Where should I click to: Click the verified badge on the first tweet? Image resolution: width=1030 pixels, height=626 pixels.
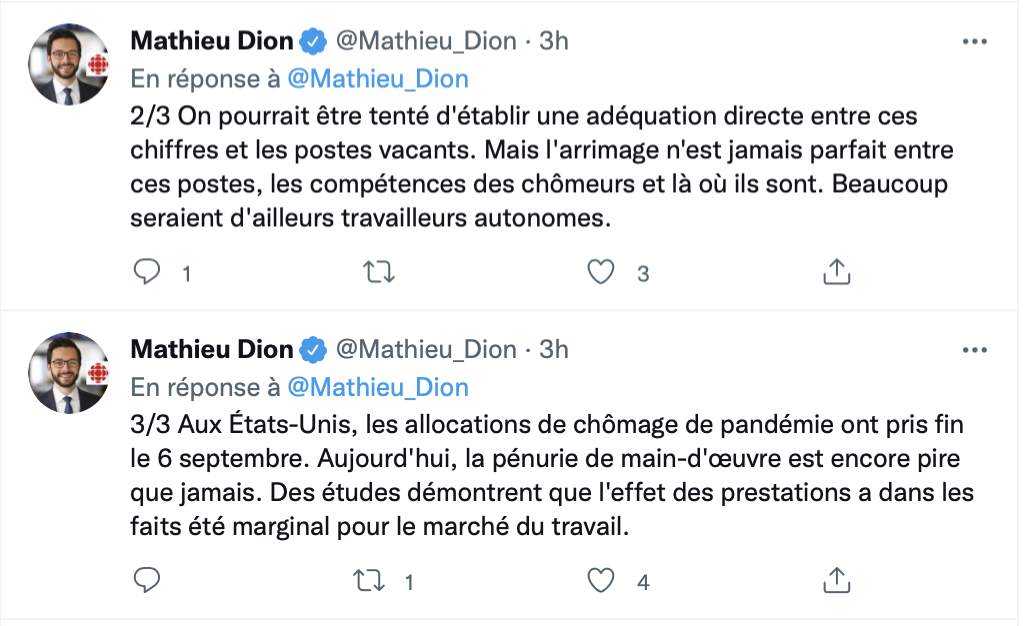[x=314, y=41]
